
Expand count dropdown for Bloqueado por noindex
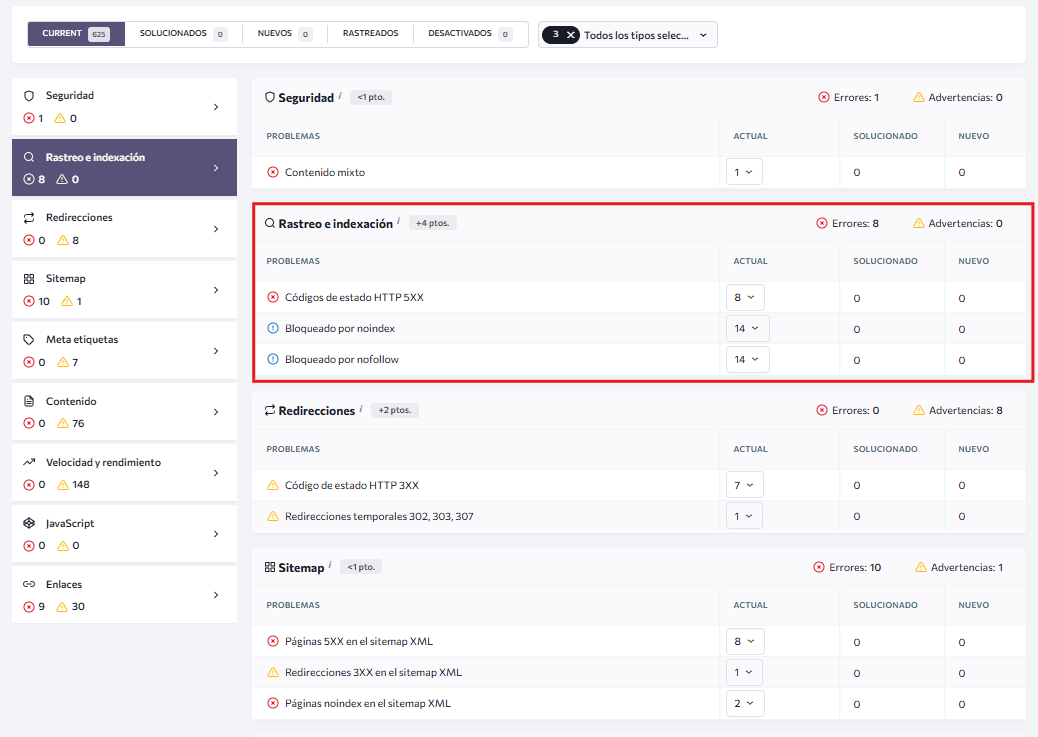point(747,329)
